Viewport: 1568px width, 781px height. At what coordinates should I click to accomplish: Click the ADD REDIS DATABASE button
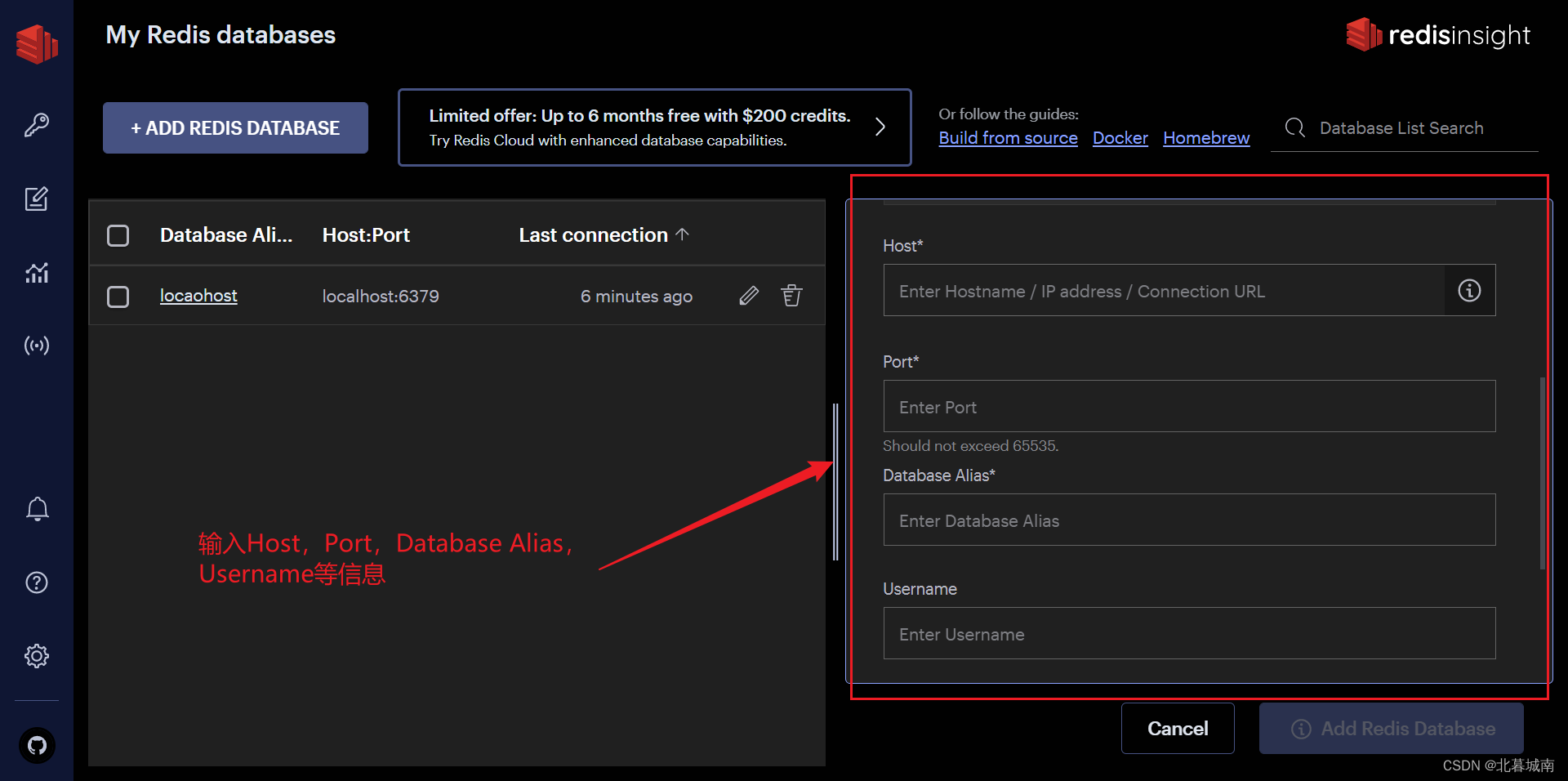(235, 127)
